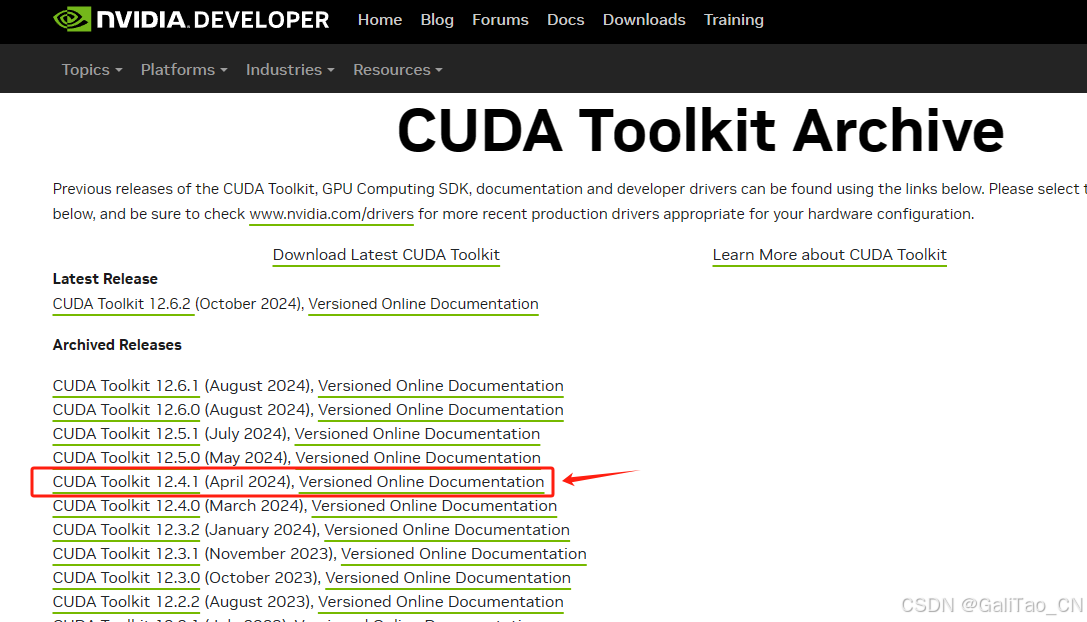Open Versioned Online Documentation for 12.5.0
Image resolution: width=1087 pixels, height=622 pixels.
coord(418,458)
